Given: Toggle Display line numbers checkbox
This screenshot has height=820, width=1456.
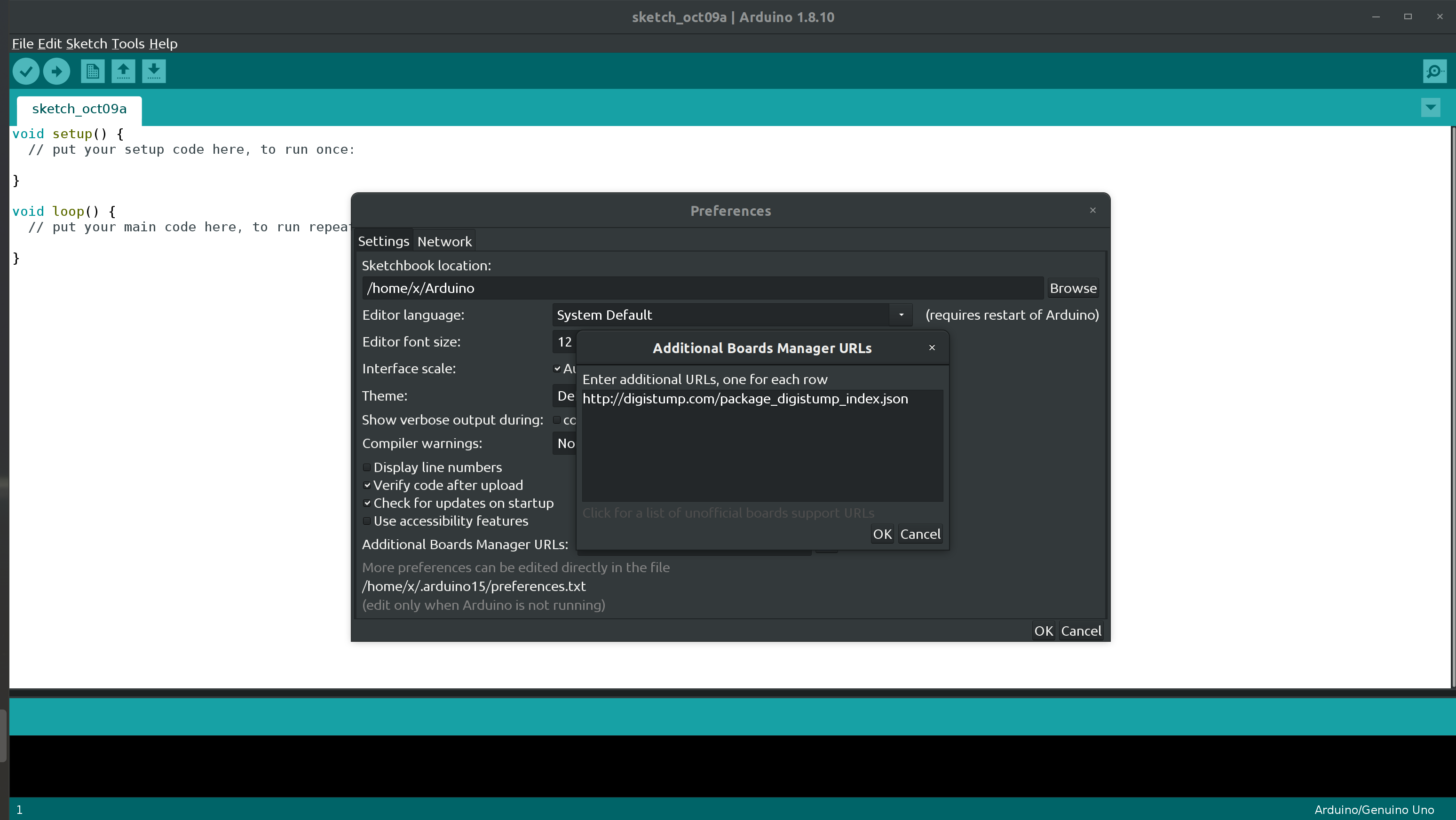Looking at the screenshot, I should point(367,467).
